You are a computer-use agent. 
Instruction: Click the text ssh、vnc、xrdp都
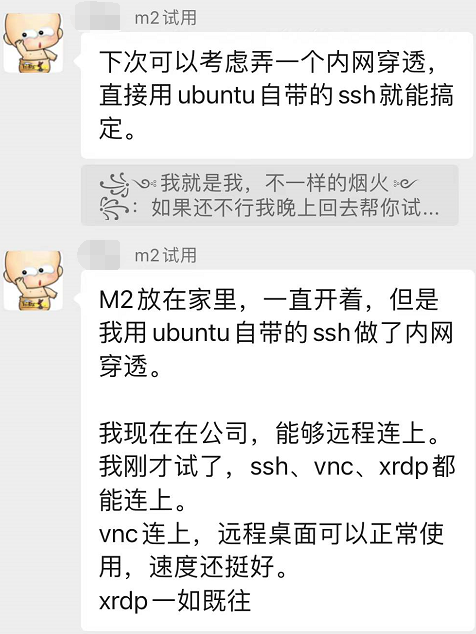click(352, 467)
